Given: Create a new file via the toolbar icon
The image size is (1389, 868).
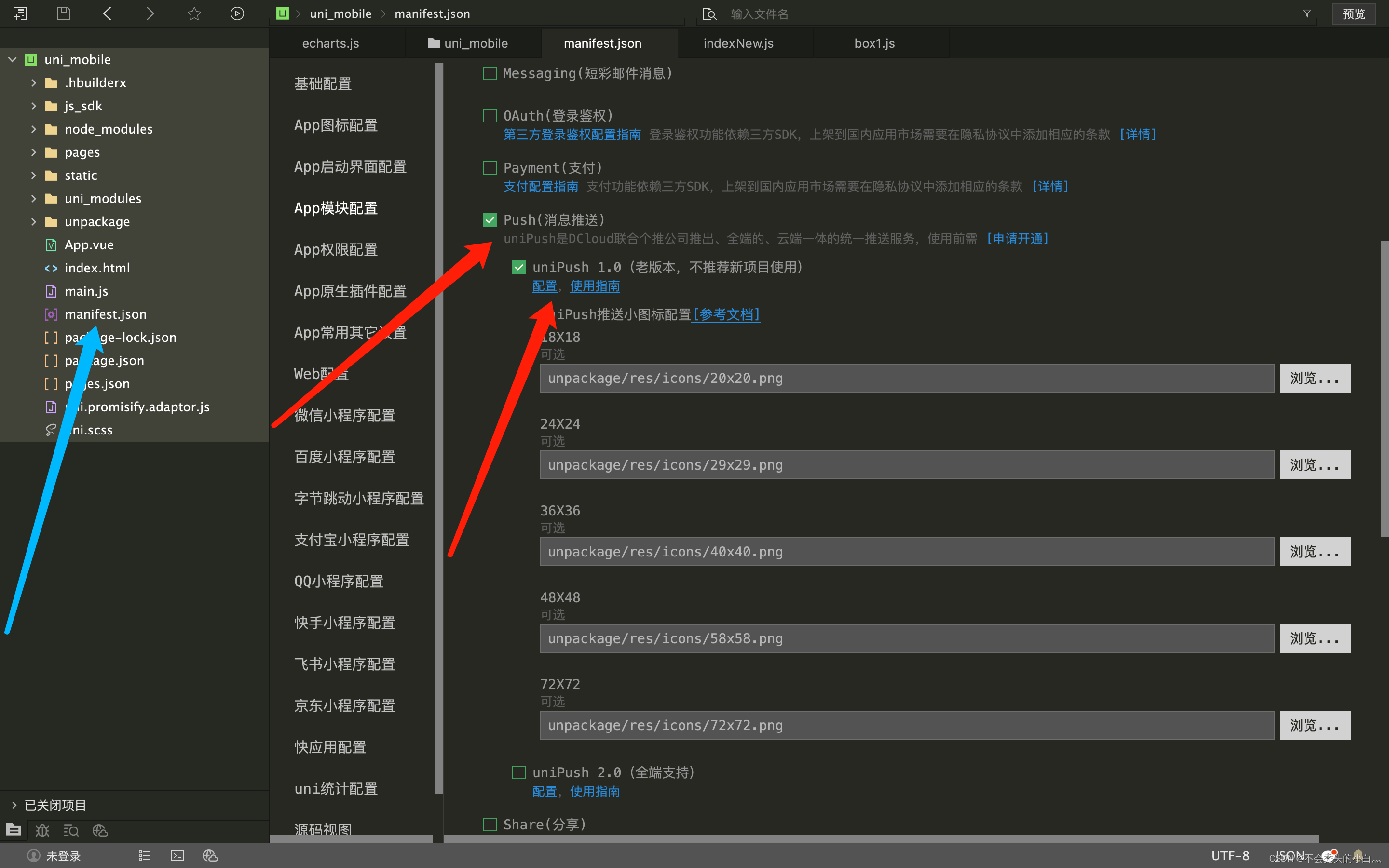Looking at the screenshot, I should click(20, 13).
